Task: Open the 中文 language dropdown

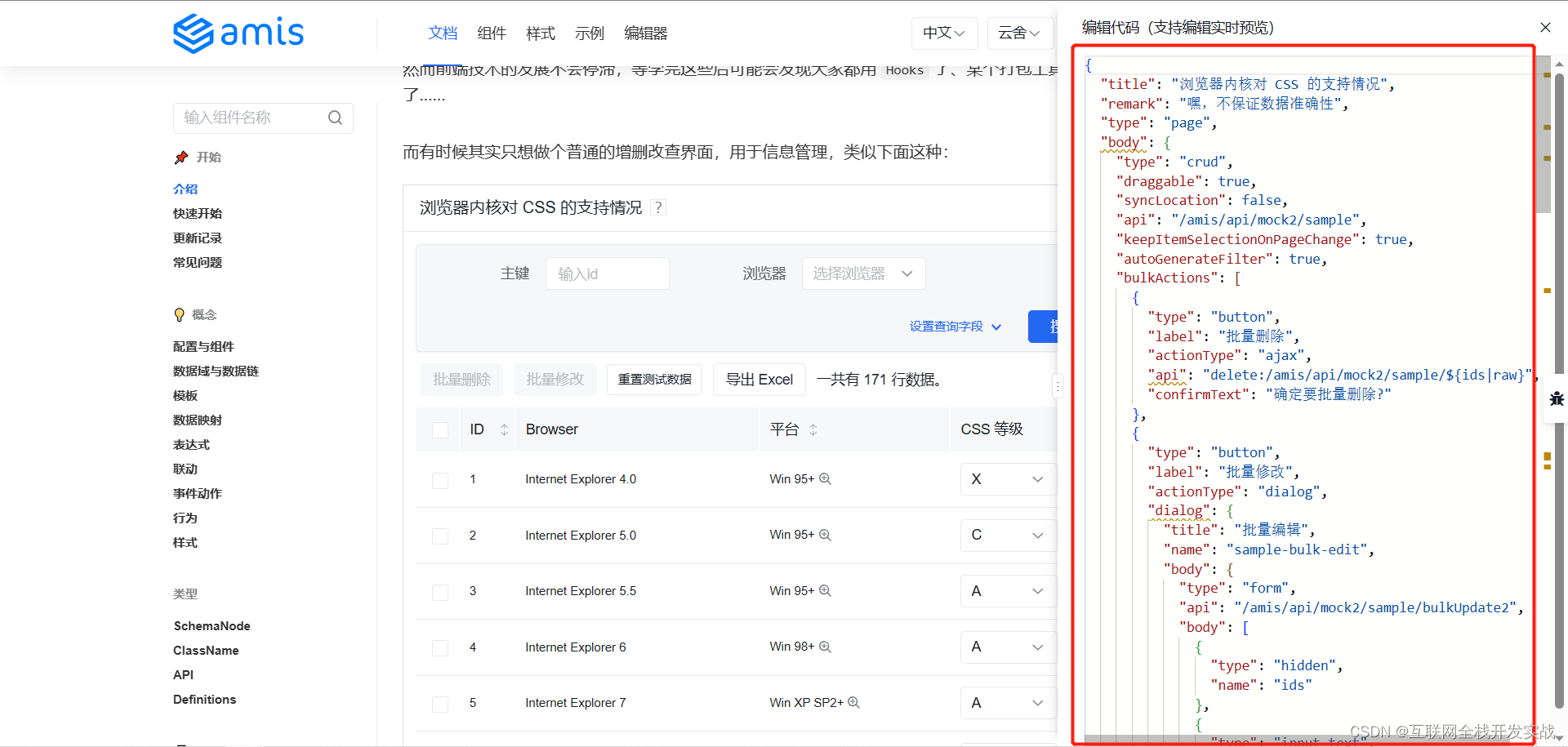Action: 944,33
